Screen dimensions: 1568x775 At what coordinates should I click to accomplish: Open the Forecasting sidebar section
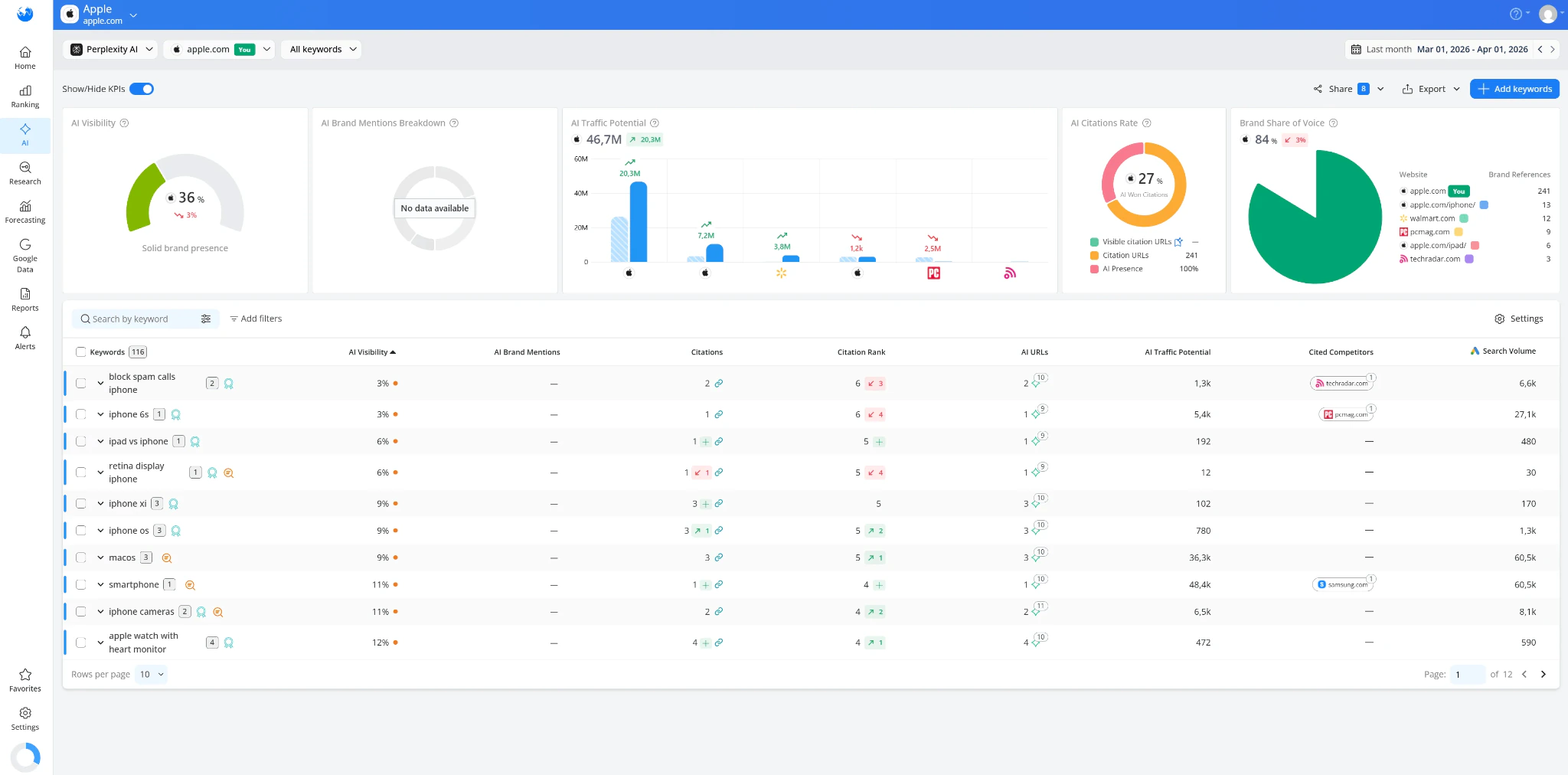[25, 212]
